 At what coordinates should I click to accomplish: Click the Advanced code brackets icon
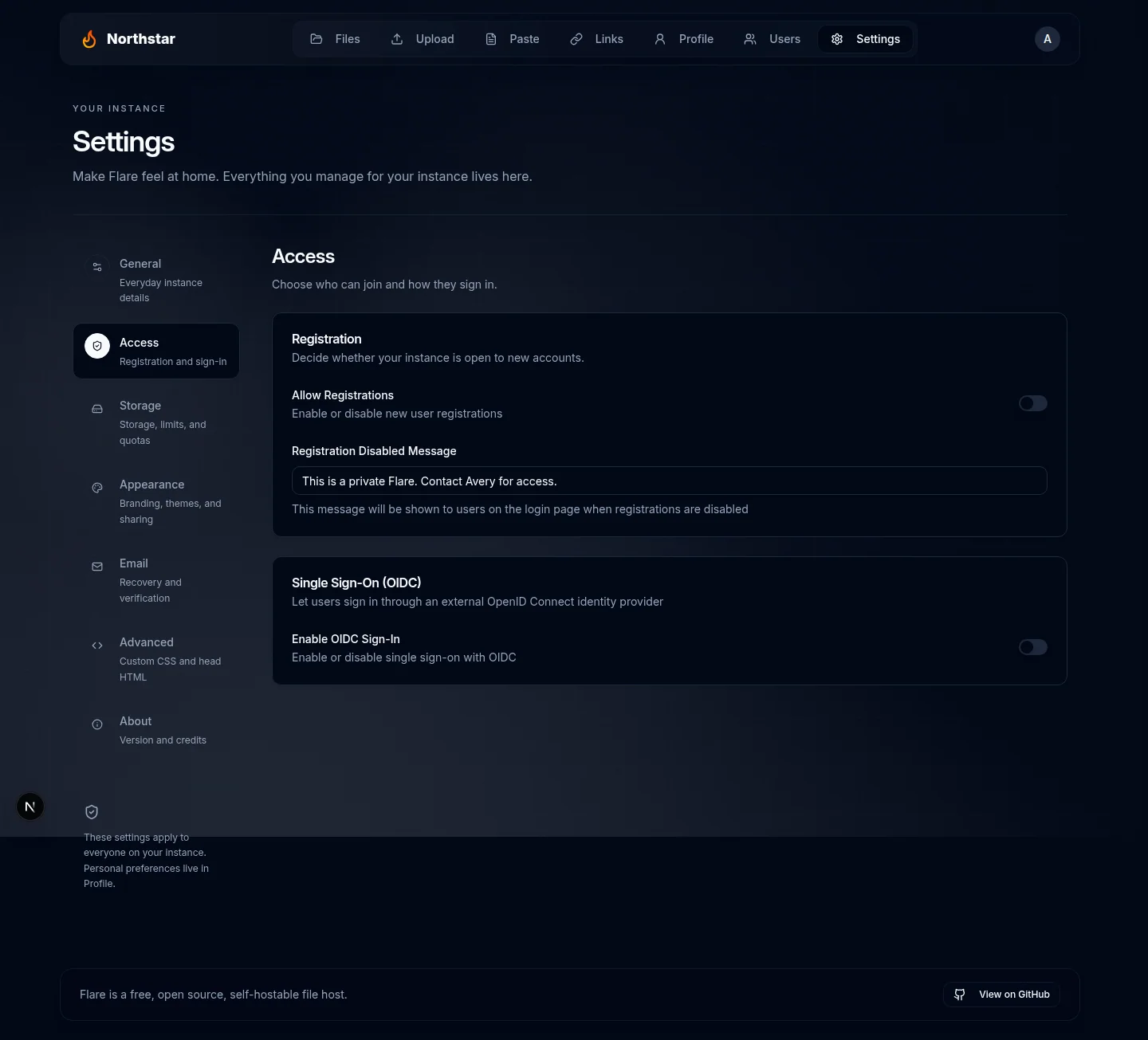97,646
